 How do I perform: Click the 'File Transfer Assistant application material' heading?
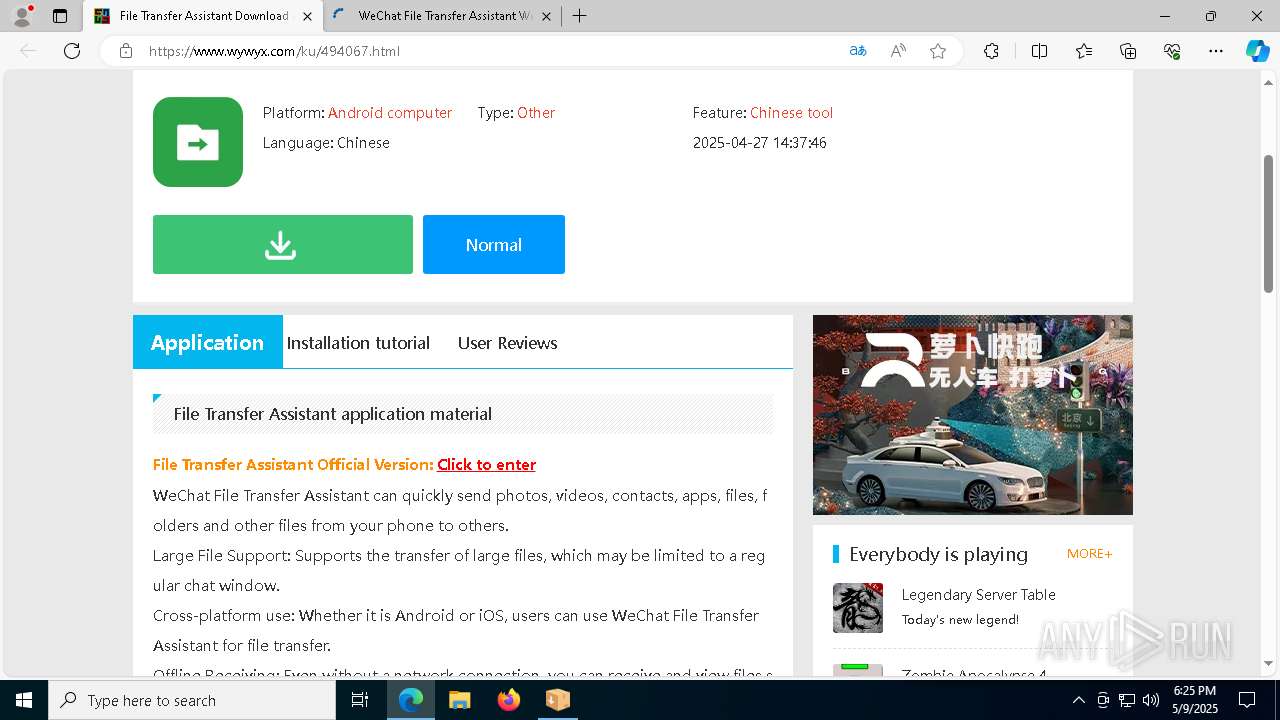[x=333, y=414]
